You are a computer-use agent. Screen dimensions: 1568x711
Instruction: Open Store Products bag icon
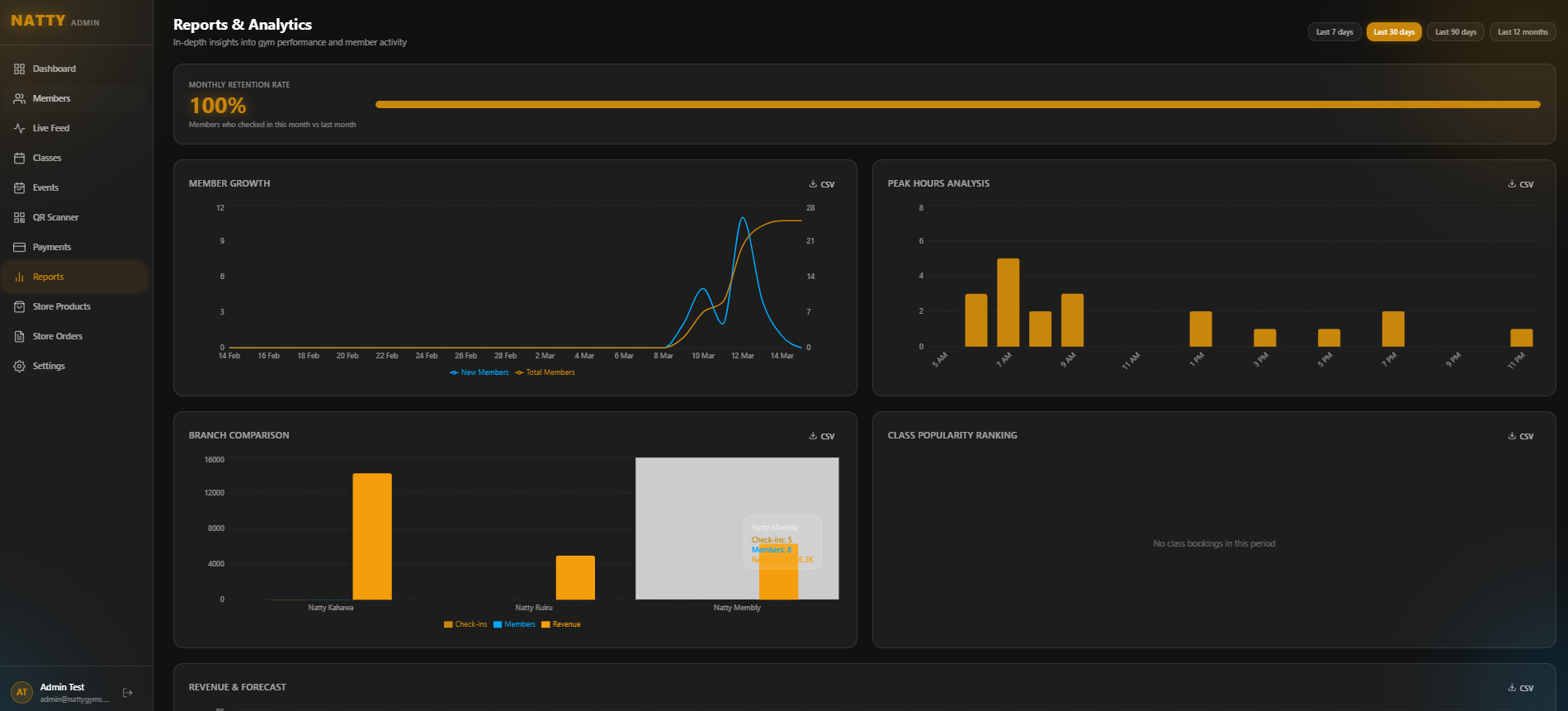click(19, 307)
